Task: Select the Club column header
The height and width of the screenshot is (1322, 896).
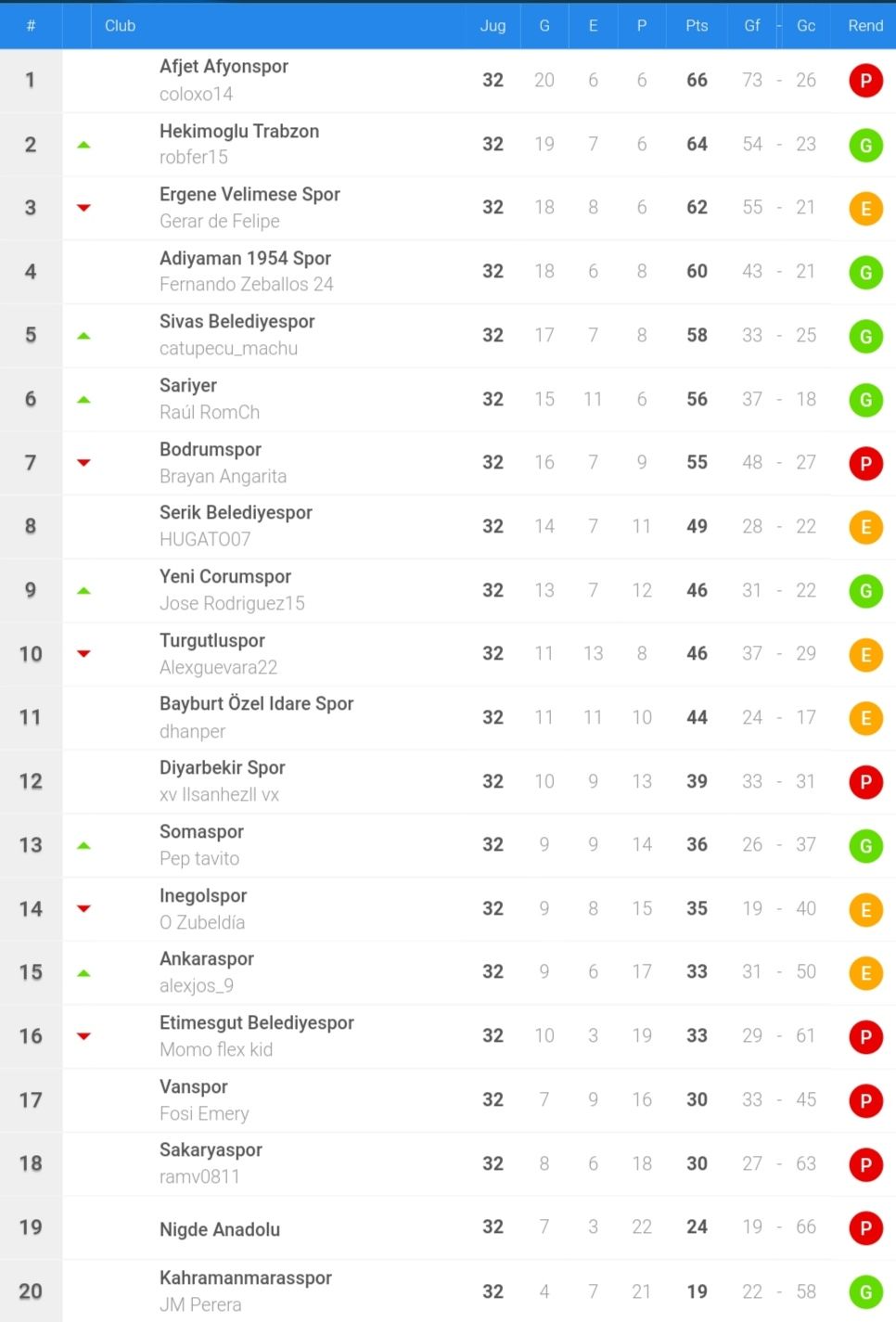Action: [120, 26]
